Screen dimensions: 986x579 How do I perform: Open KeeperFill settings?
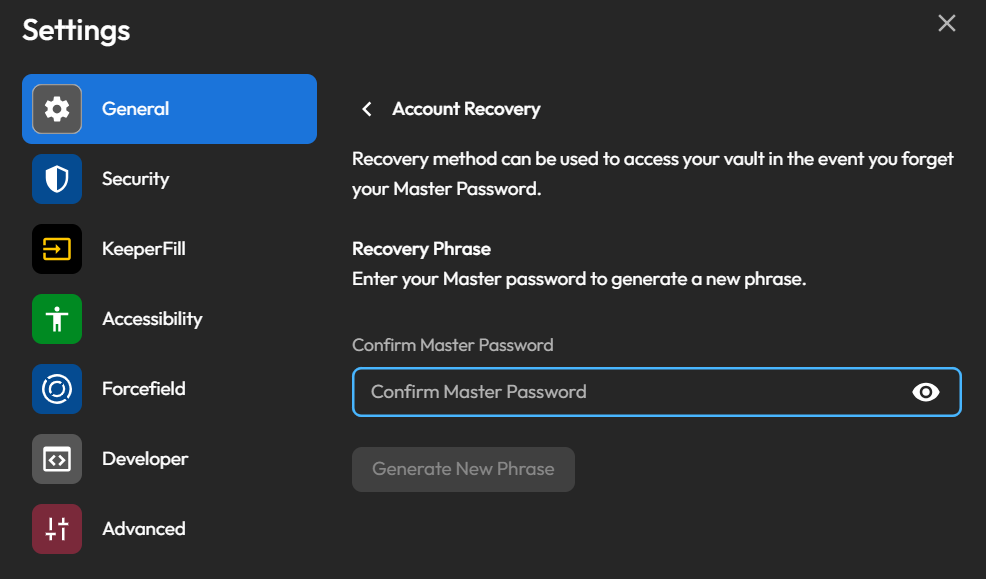[169, 249]
